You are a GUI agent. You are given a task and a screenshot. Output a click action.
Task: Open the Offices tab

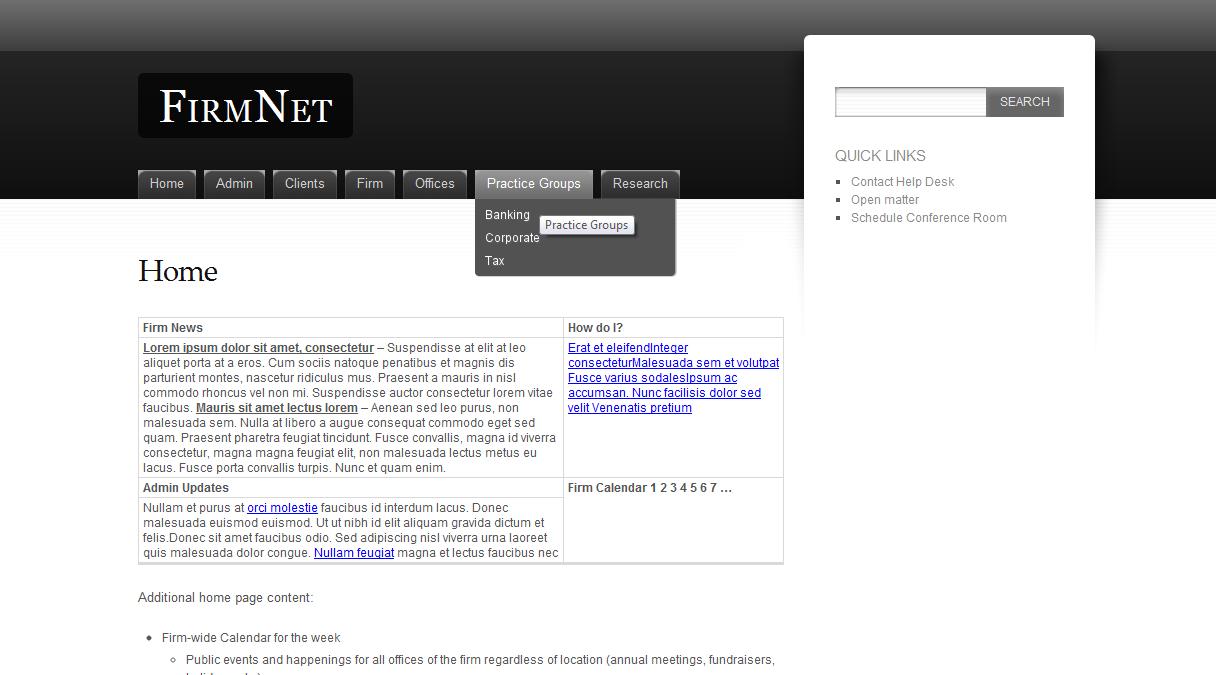click(435, 184)
